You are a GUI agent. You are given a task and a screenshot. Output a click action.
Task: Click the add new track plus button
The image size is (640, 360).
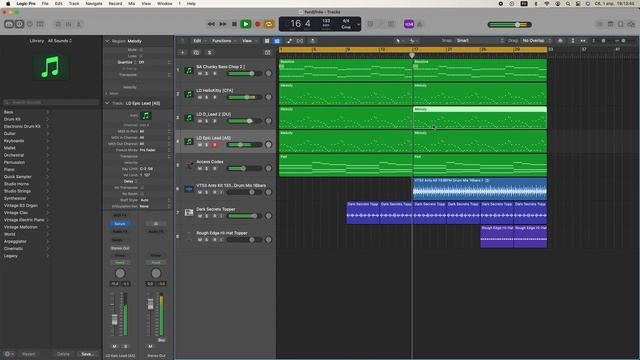pos(182,53)
